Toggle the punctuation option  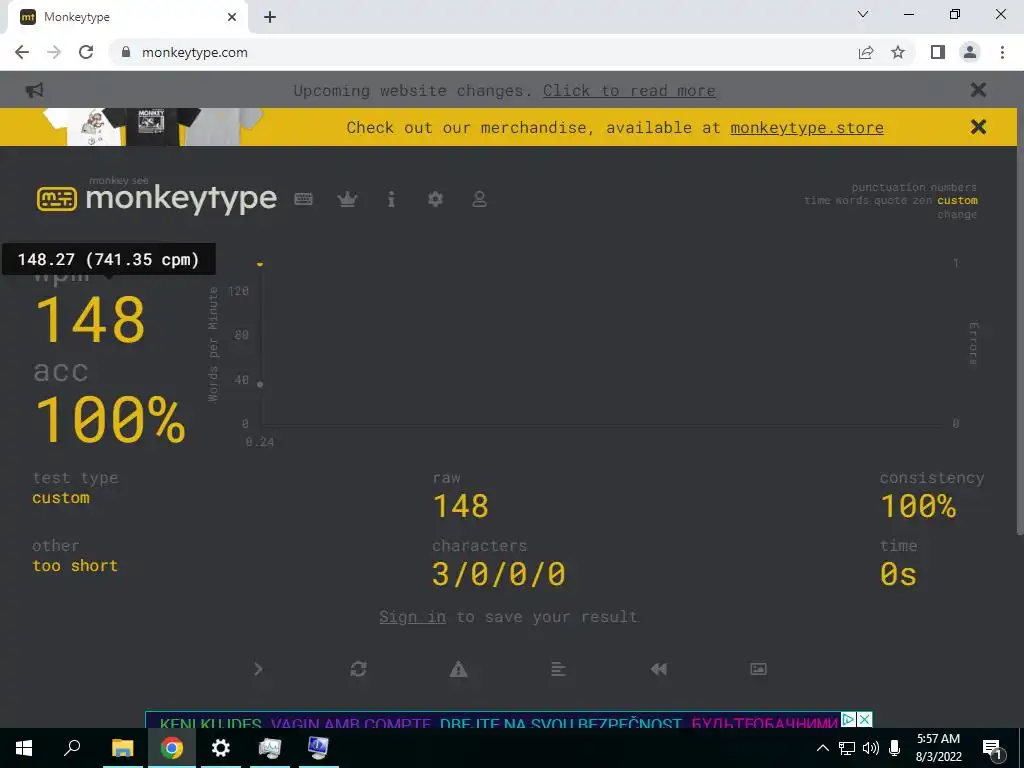[889, 187]
